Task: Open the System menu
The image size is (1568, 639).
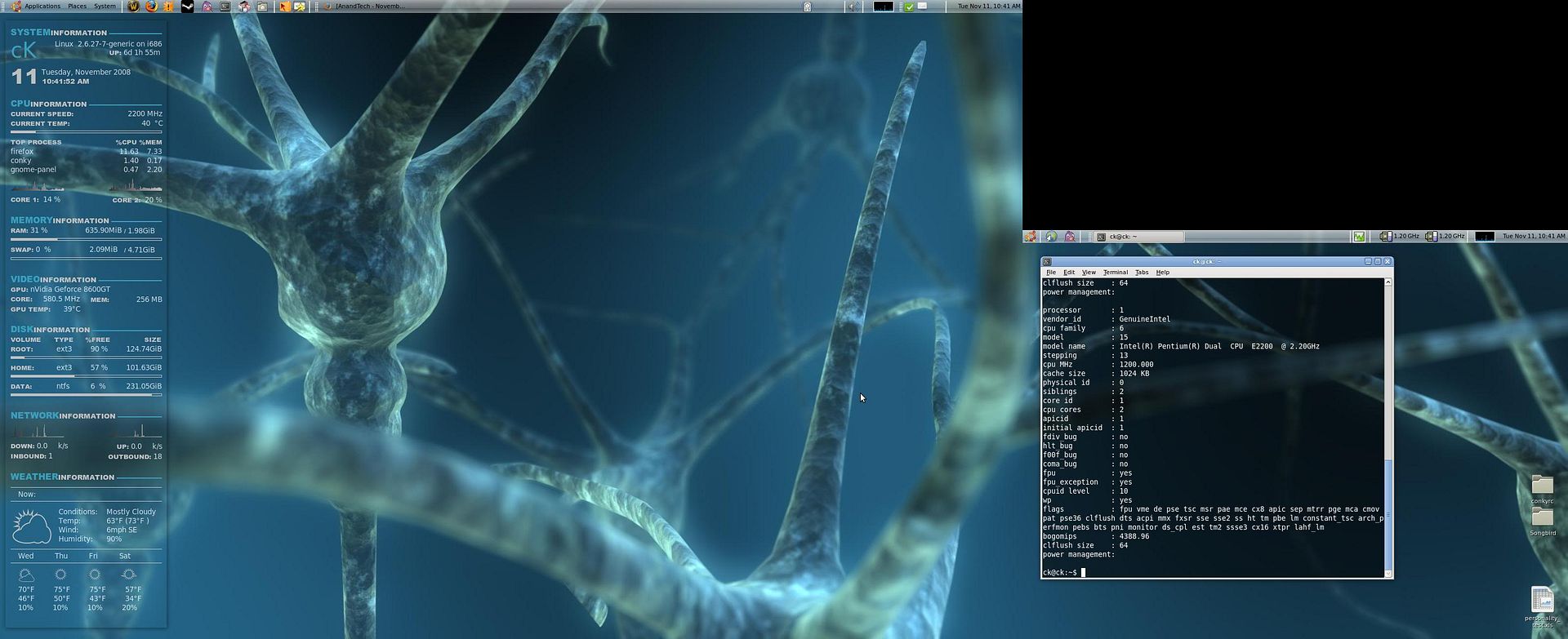Action: click(x=105, y=7)
